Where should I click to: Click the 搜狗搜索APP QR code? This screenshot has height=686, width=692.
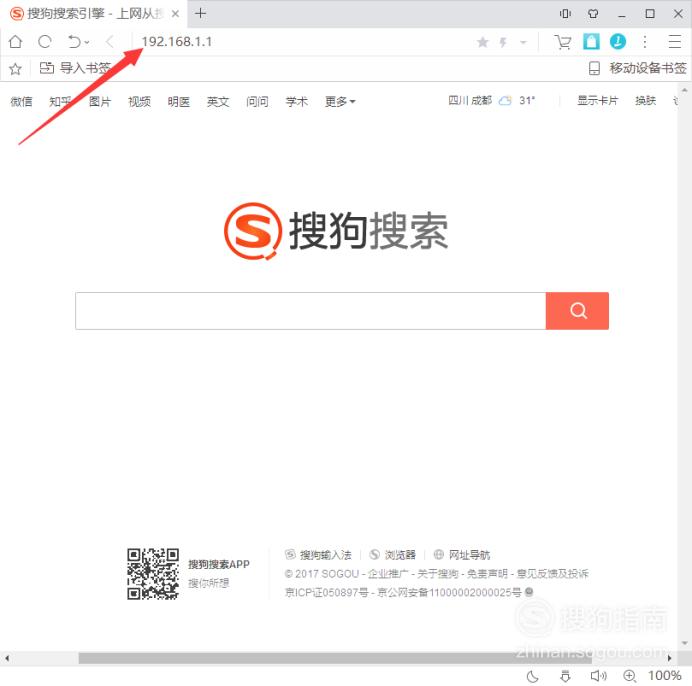pos(153,574)
